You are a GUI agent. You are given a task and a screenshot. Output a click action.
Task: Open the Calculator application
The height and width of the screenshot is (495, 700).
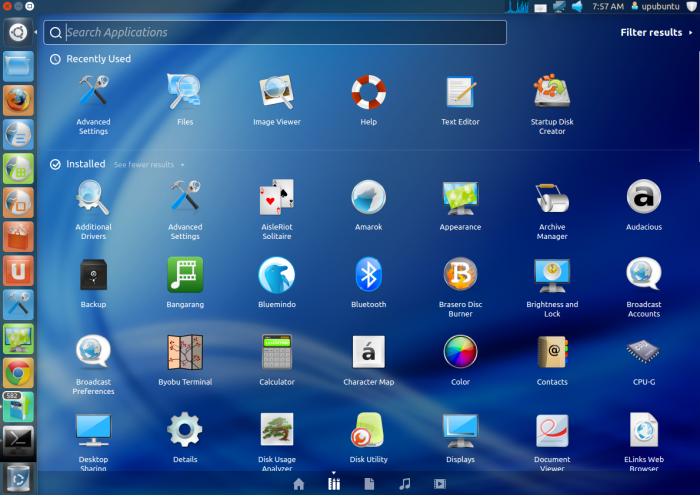point(276,352)
